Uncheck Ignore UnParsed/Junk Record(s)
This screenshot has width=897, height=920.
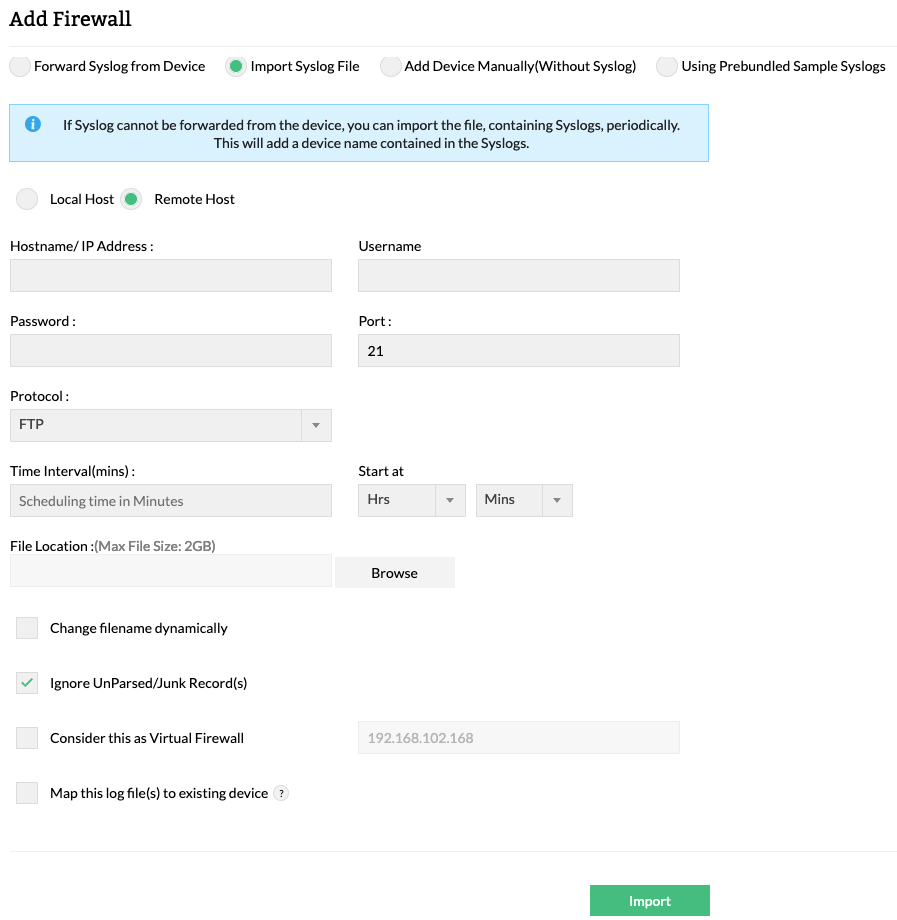[x=27, y=683]
